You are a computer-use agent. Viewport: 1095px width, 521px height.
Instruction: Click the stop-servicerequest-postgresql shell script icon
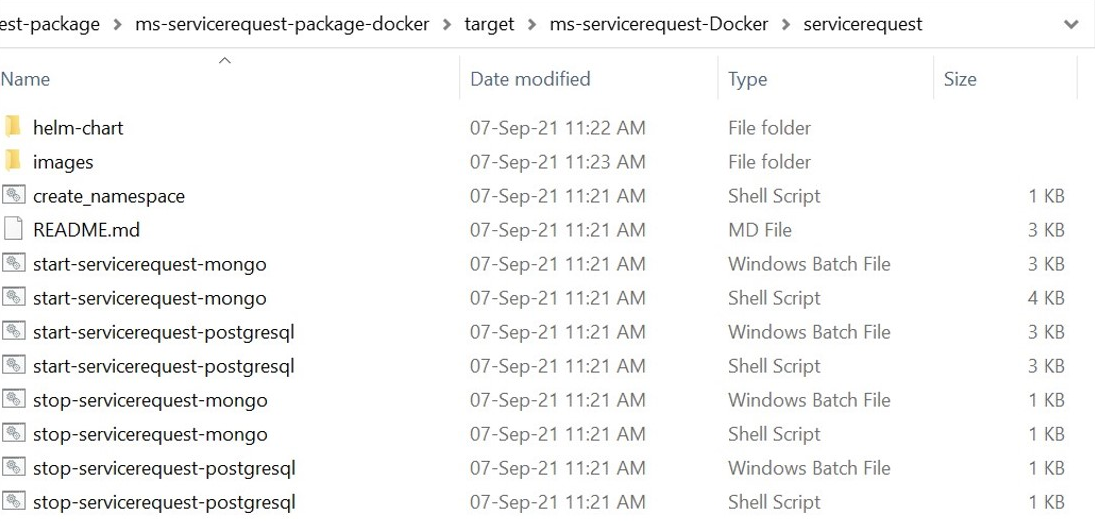pyautogui.click(x=13, y=502)
